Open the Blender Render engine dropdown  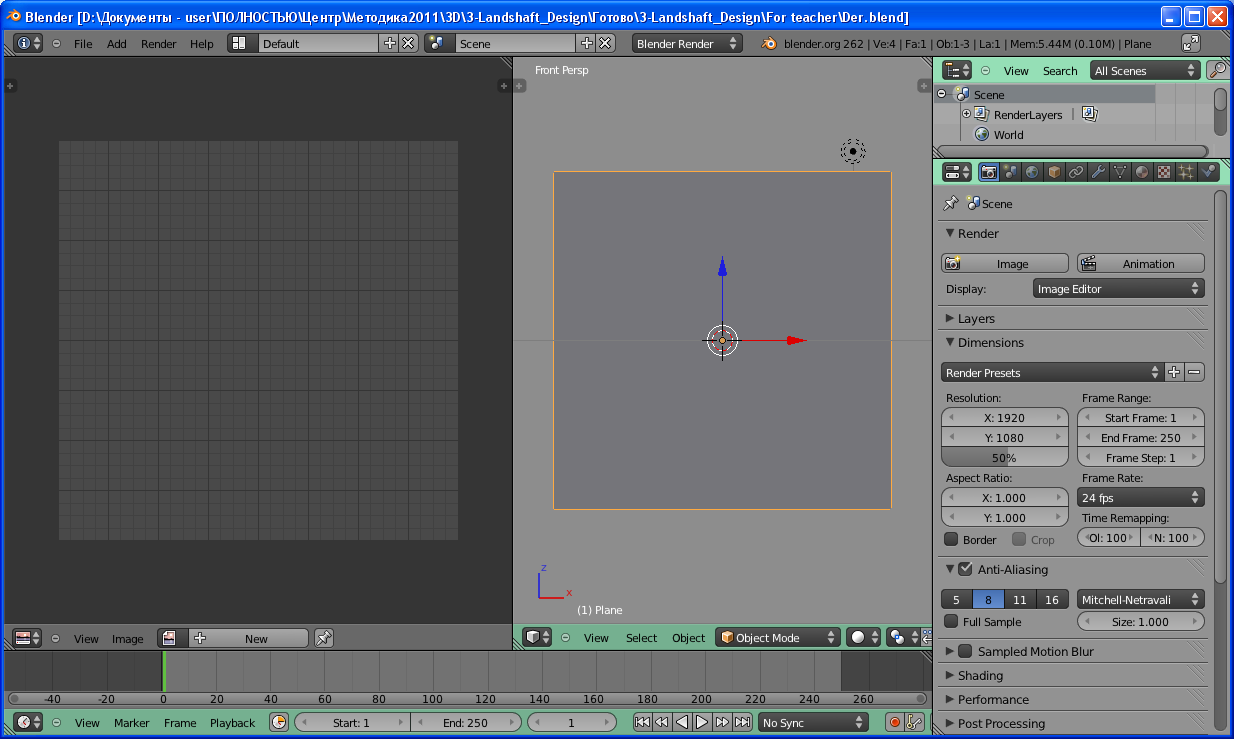687,43
